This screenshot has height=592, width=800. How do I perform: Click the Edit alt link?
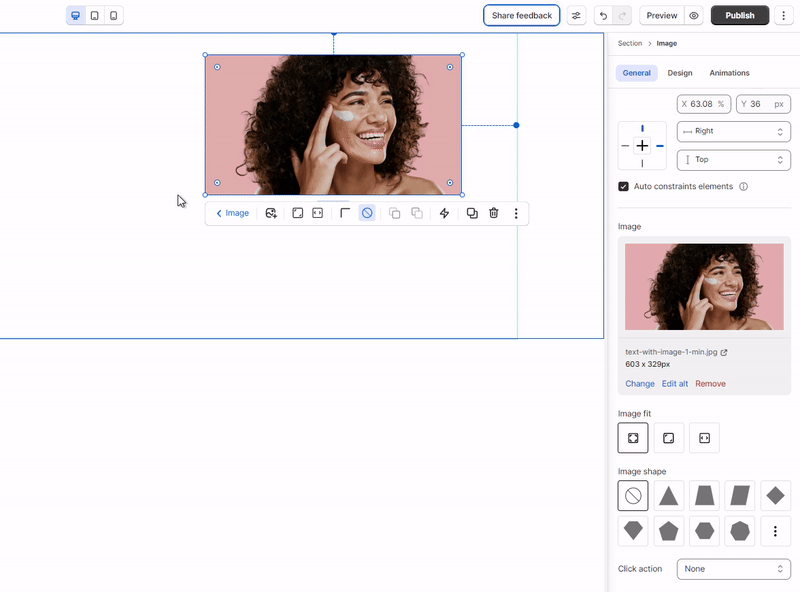tap(675, 384)
